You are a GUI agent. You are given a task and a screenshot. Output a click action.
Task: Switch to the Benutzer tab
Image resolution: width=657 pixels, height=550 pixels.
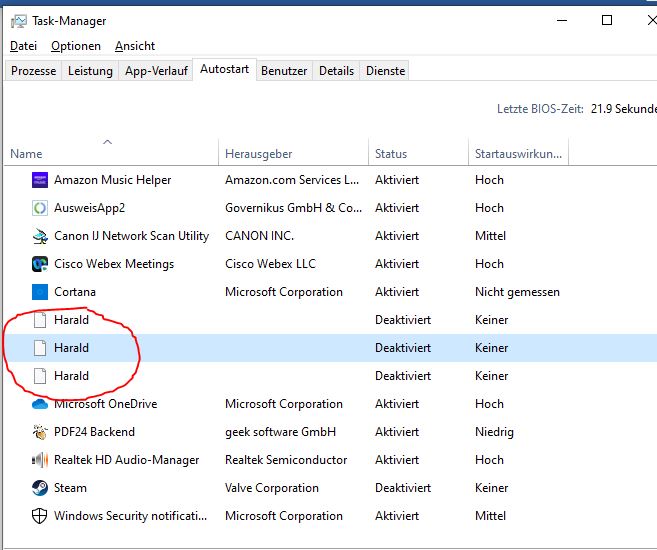point(284,71)
